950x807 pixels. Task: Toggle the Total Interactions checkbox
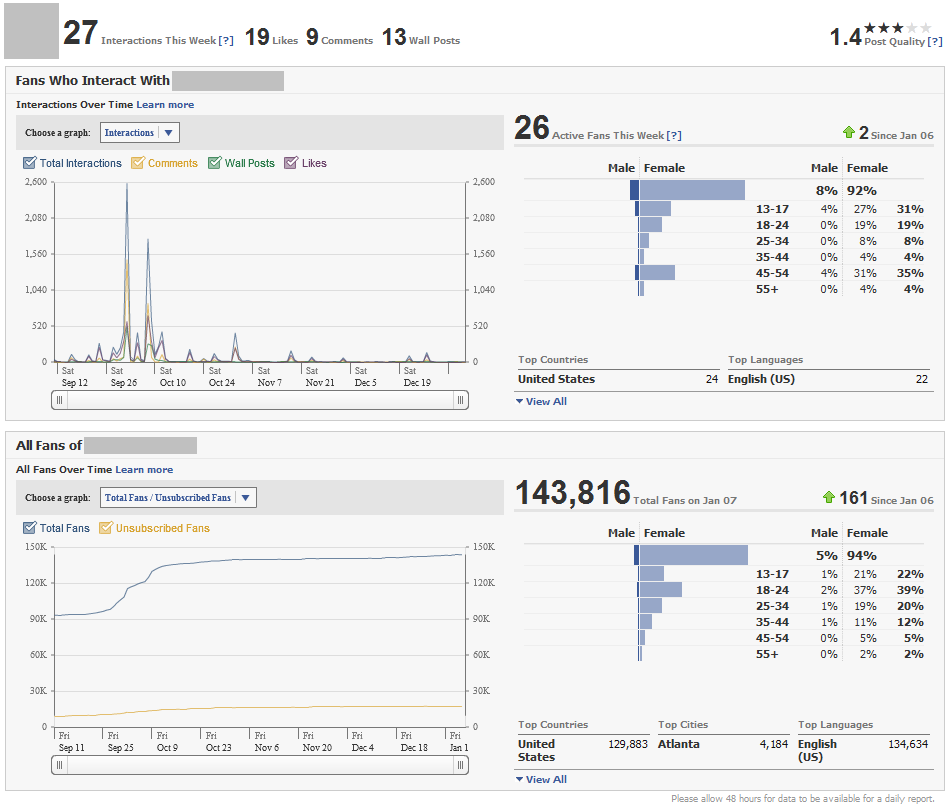(30, 163)
